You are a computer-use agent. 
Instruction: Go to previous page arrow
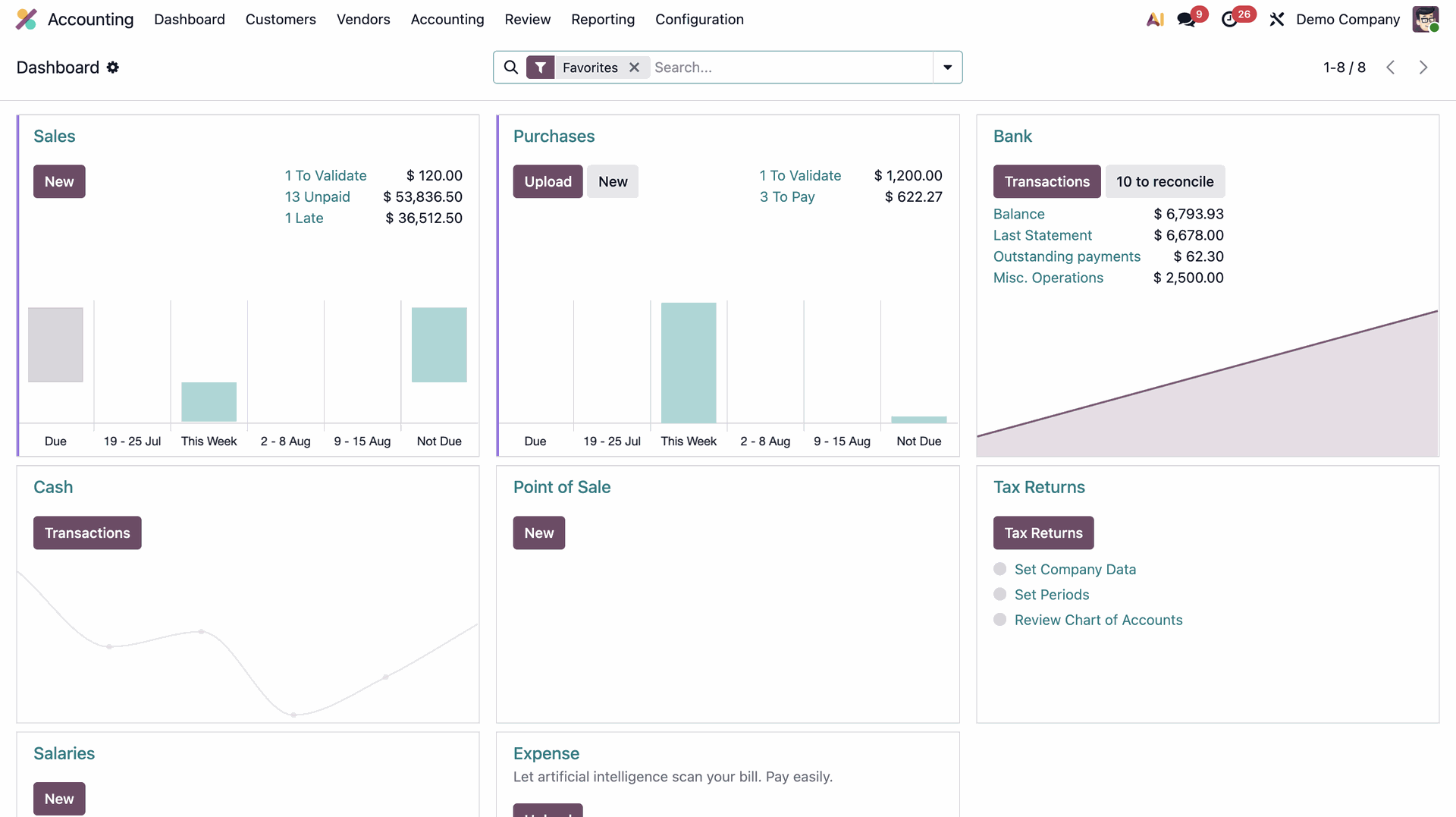(x=1390, y=68)
